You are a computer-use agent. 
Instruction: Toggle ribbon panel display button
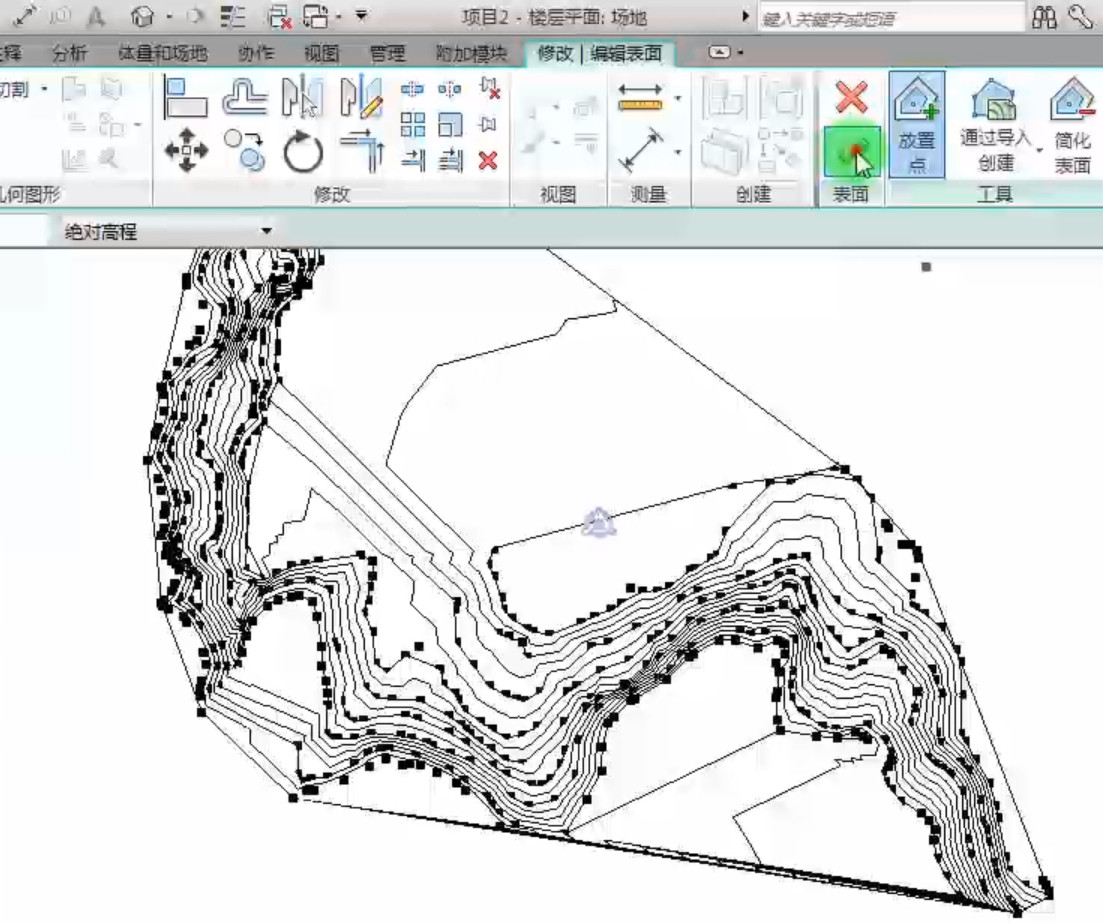pos(720,52)
